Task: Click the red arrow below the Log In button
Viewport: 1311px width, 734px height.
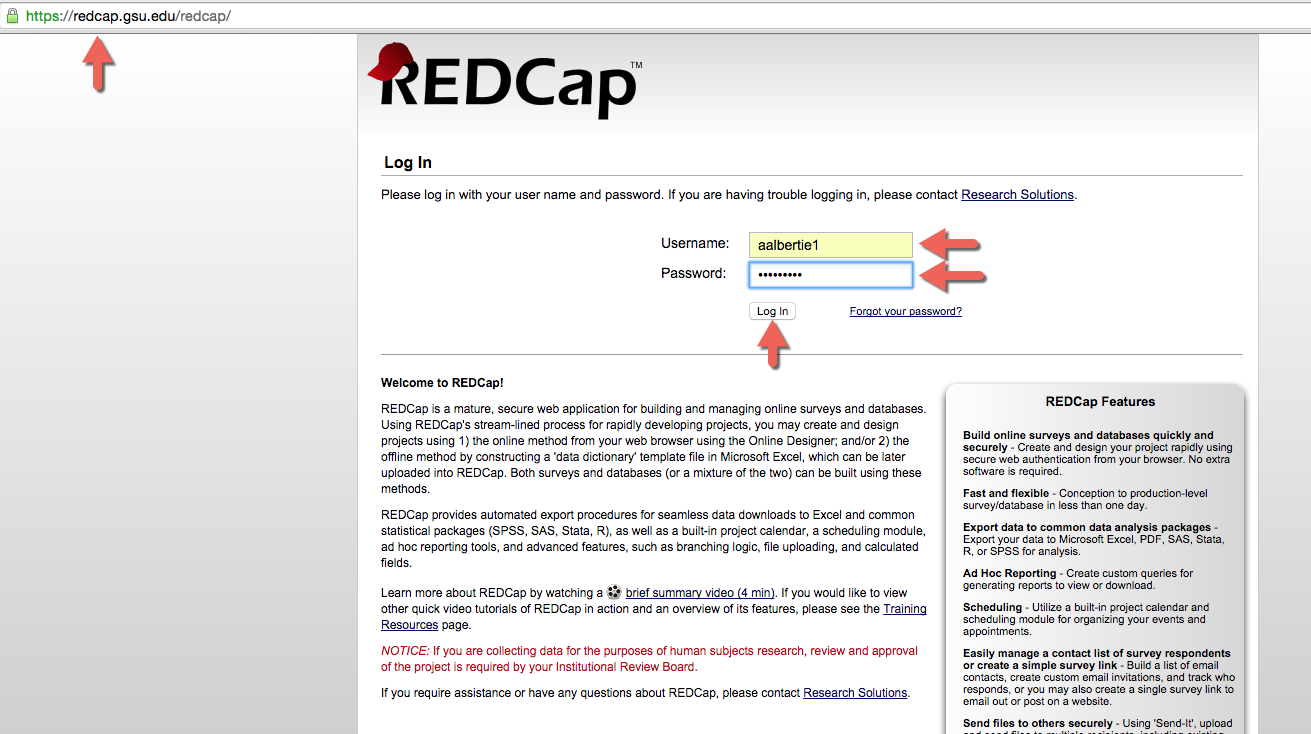Action: click(x=772, y=342)
